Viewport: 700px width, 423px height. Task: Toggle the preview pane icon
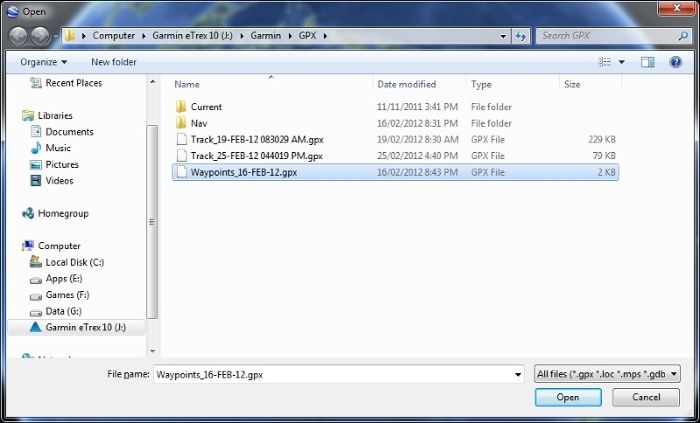click(647, 62)
